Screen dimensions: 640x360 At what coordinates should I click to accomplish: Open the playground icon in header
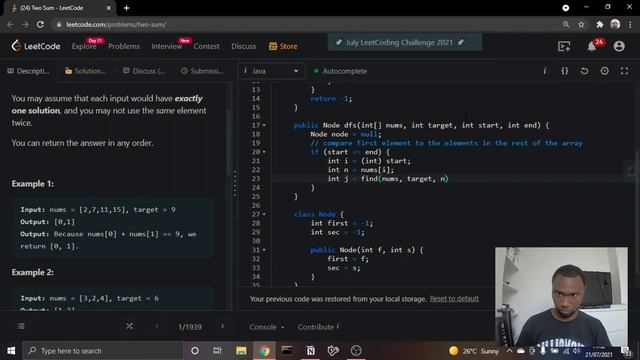click(564, 46)
